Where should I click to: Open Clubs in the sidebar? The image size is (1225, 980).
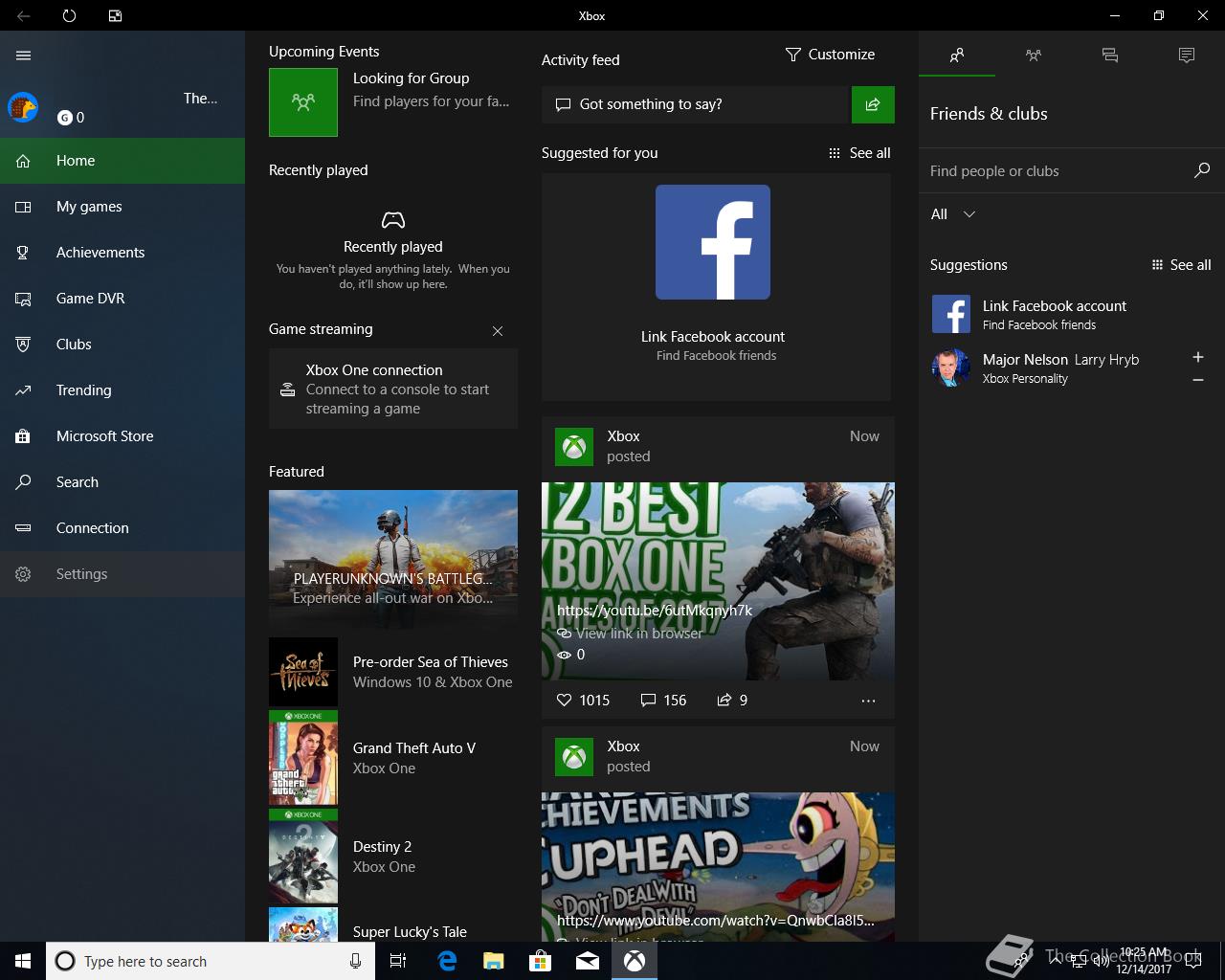(x=122, y=345)
